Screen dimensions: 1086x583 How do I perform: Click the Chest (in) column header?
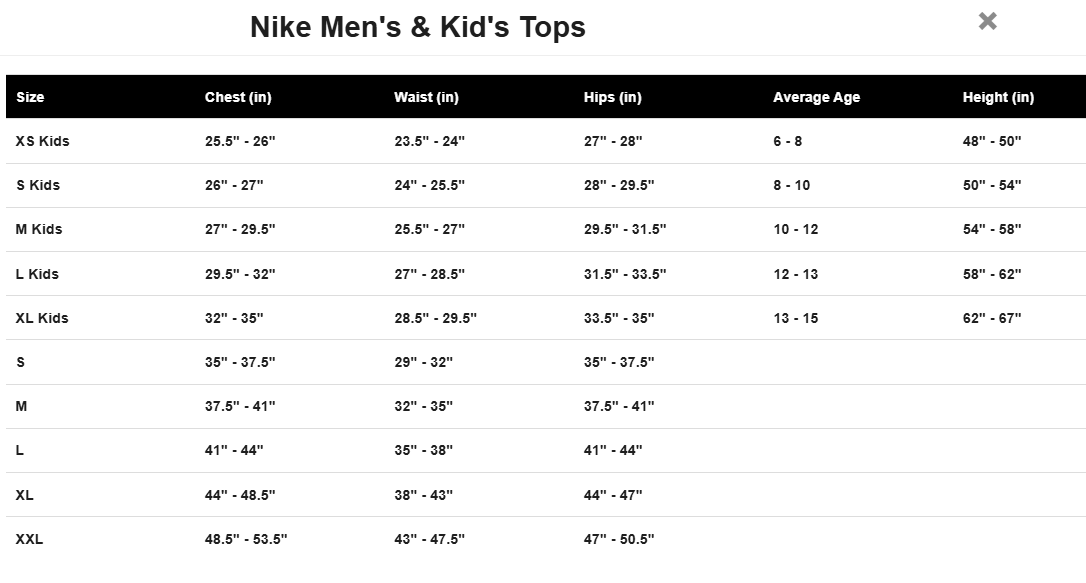tap(238, 97)
